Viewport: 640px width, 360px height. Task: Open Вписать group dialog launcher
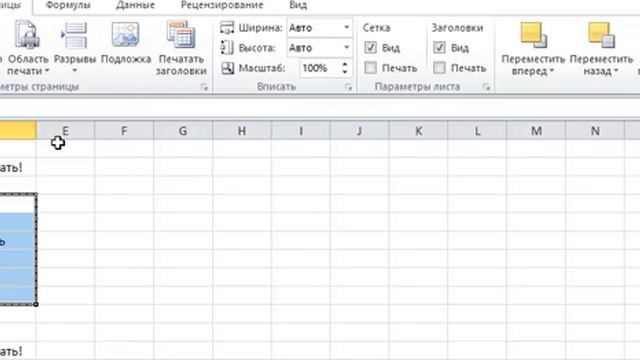[348, 87]
